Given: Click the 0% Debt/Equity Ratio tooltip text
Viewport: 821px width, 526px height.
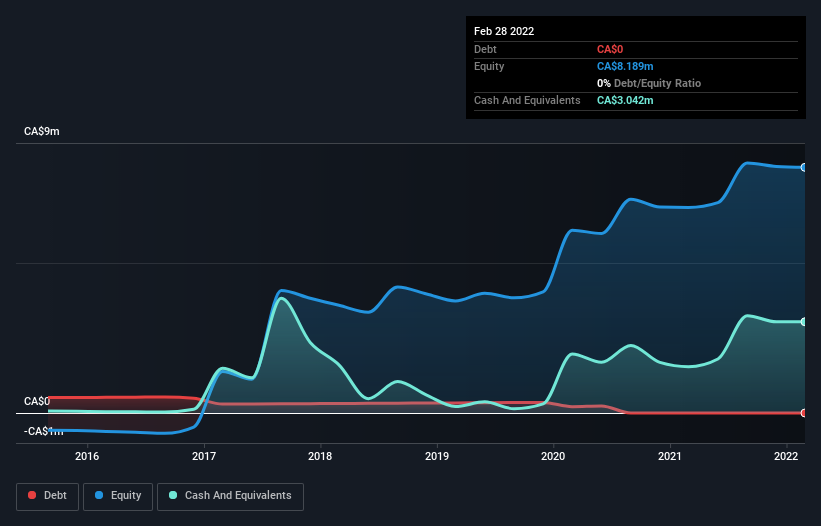Looking at the screenshot, I should tap(649, 83).
